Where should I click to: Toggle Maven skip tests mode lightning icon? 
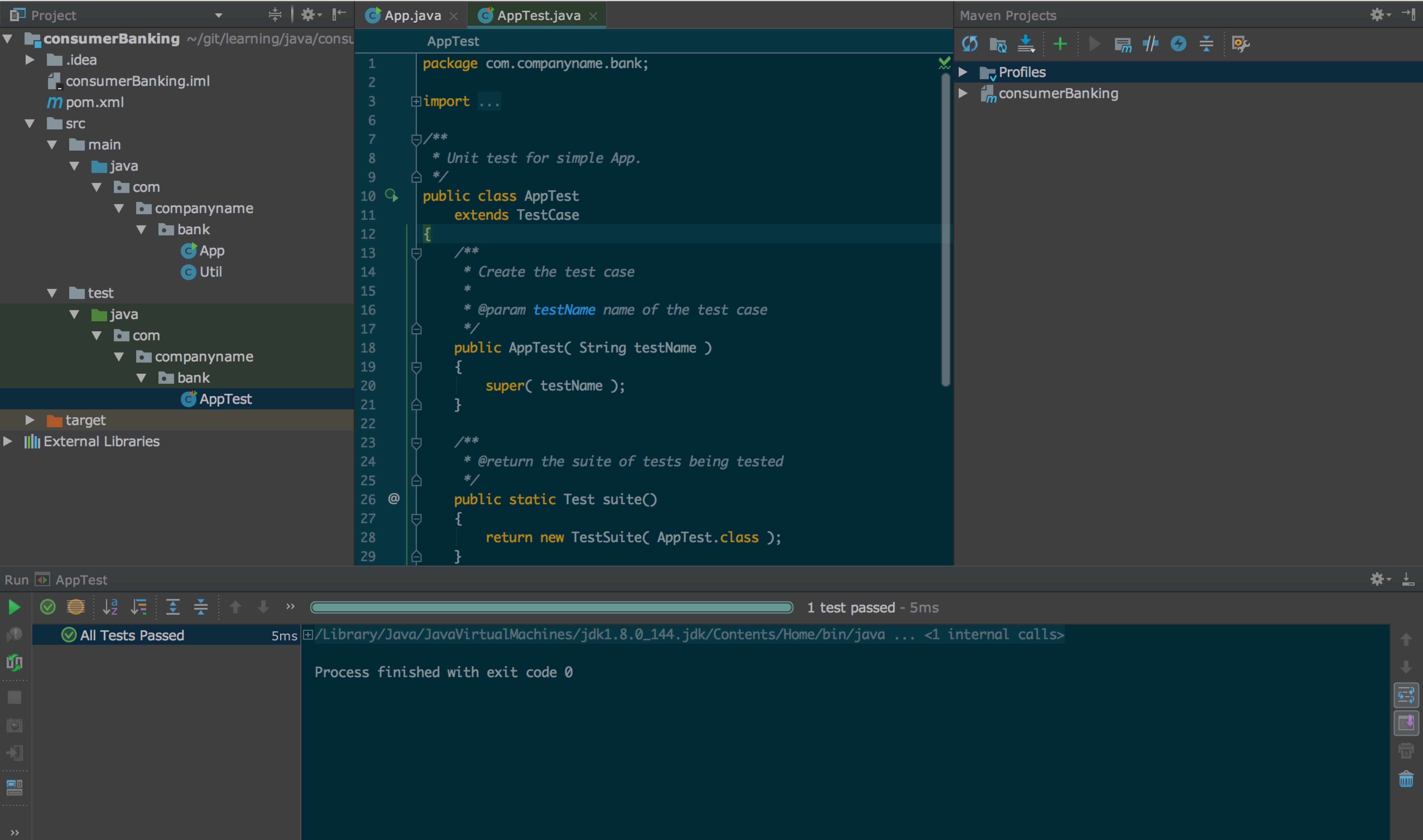point(1178,44)
